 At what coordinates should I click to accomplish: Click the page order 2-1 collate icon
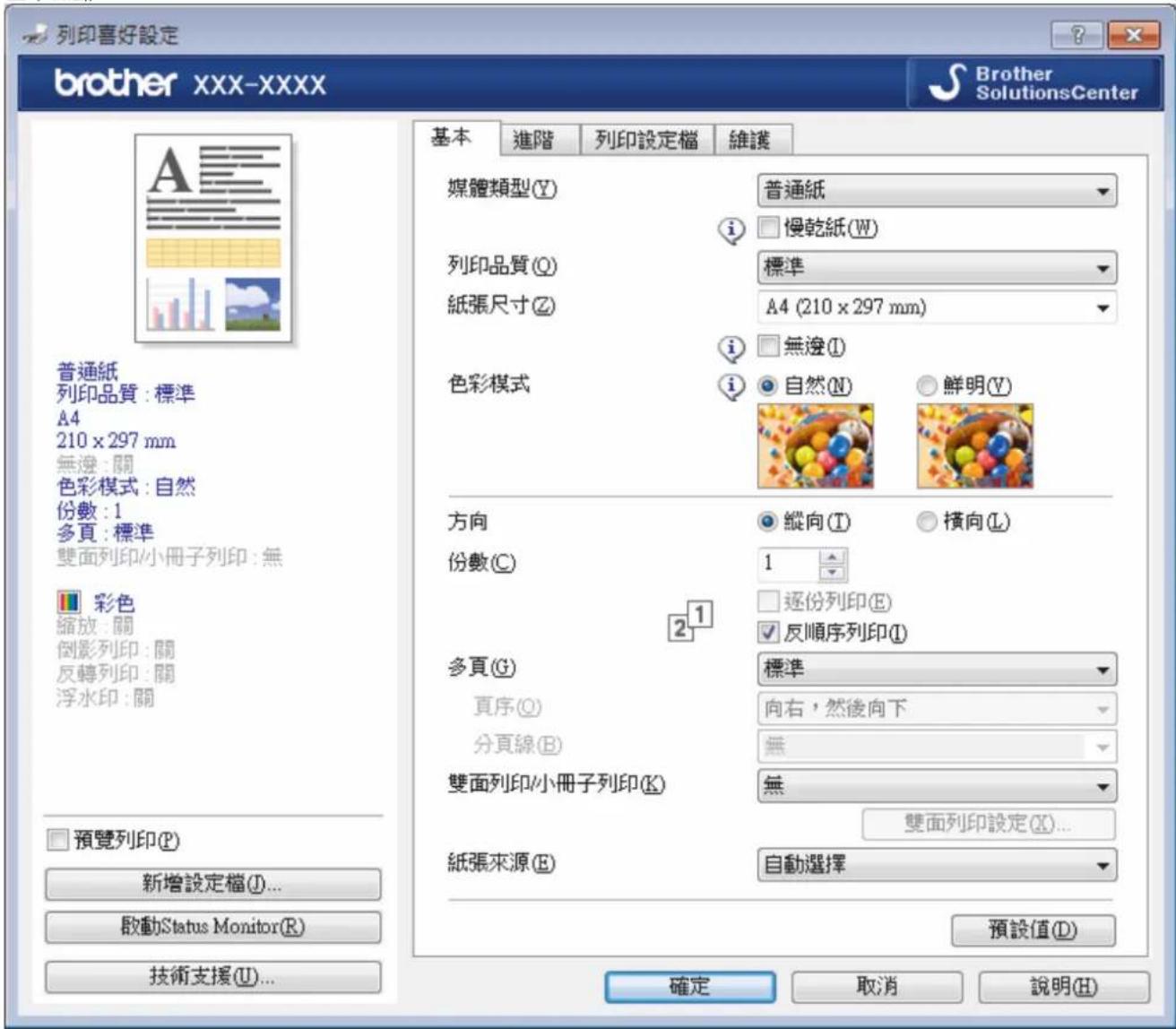(x=692, y=620)
